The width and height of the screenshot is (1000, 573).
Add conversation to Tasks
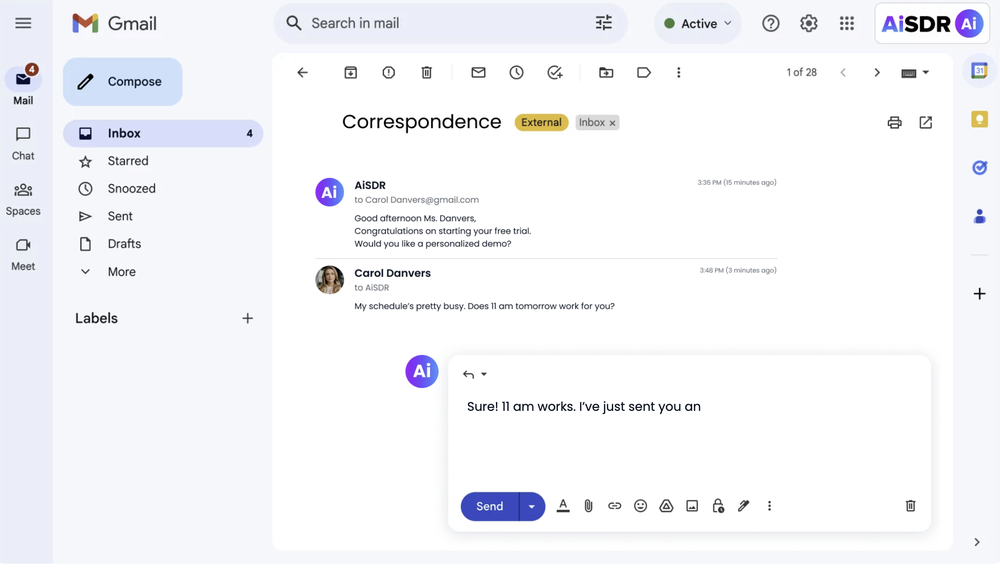coord(555,73)
